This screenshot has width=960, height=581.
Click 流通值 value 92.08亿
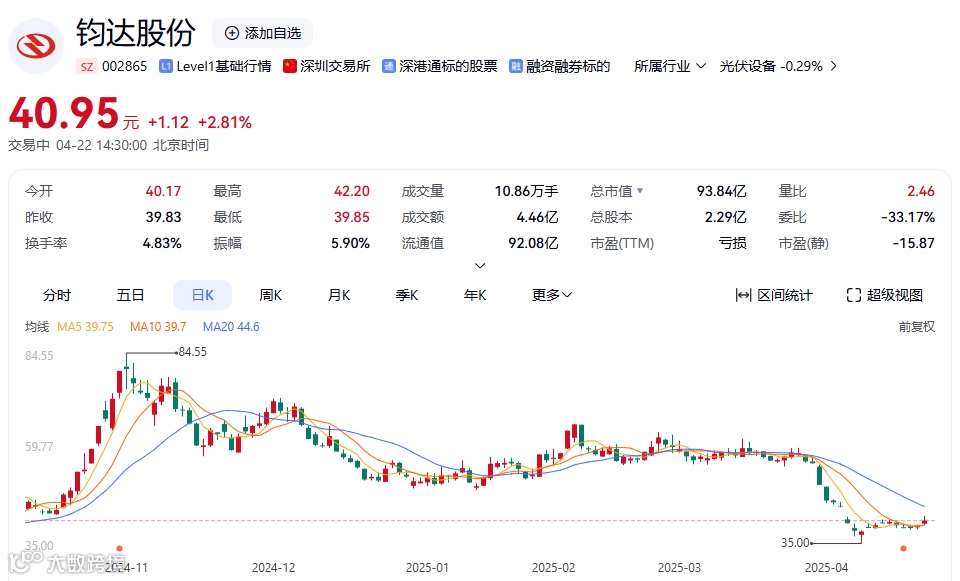click(x=533, y=244)
